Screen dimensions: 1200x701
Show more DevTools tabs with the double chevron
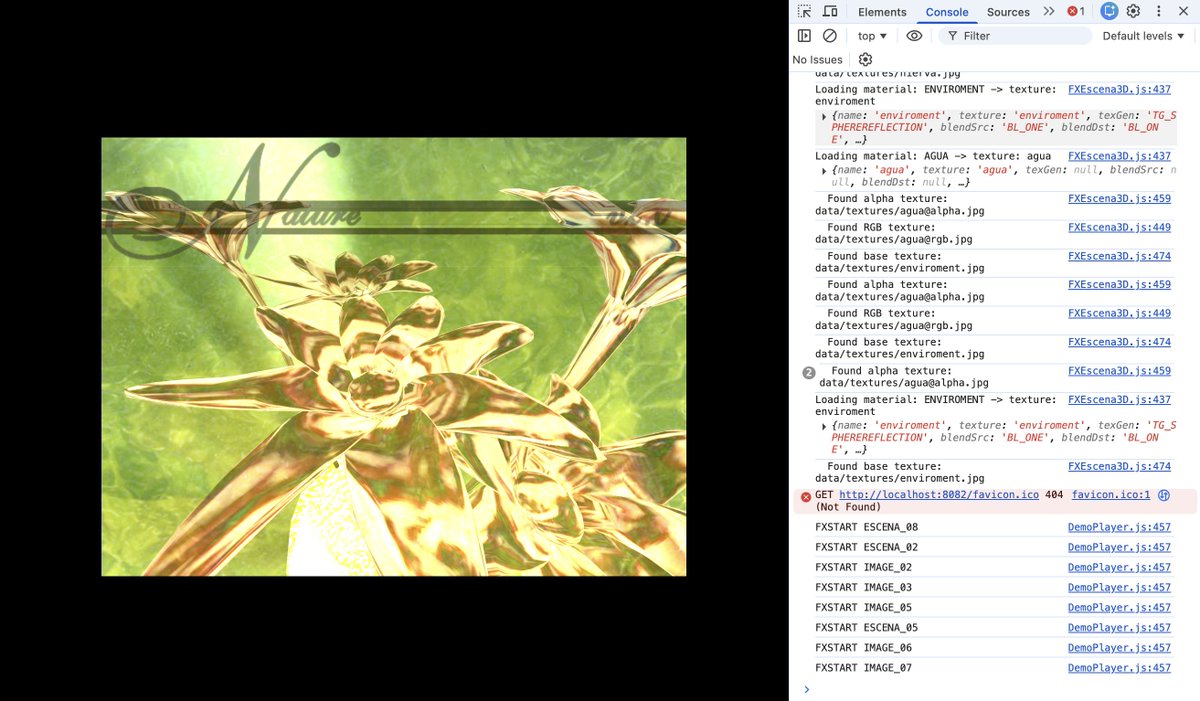point(1048,11)
